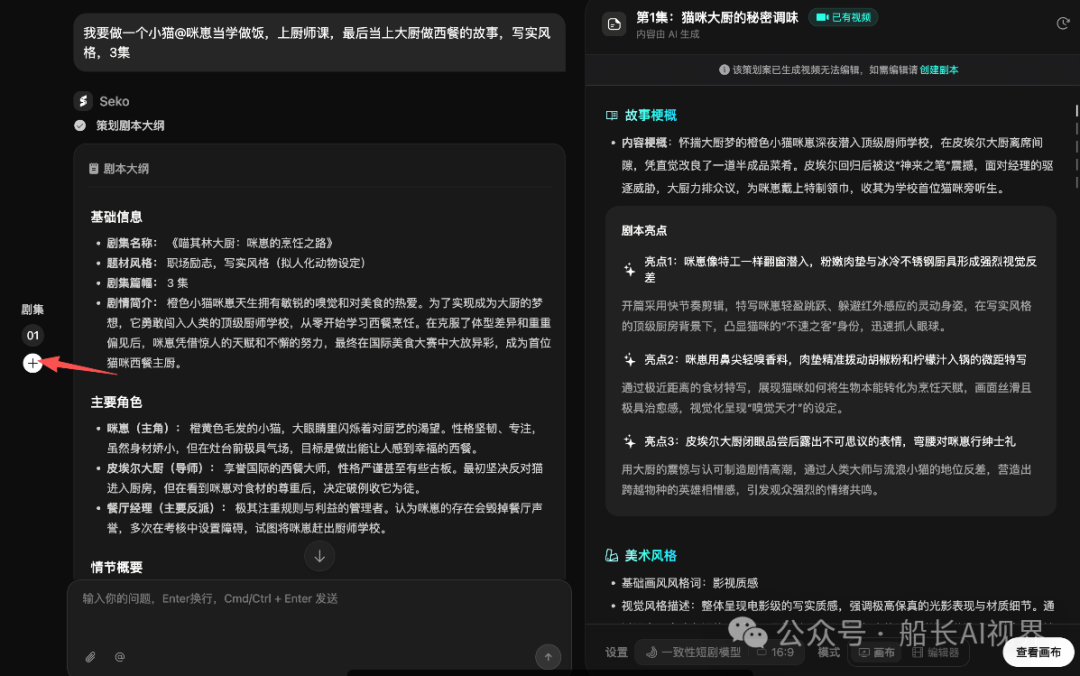Click the 剧集 sidebar label

pos(32,309)
